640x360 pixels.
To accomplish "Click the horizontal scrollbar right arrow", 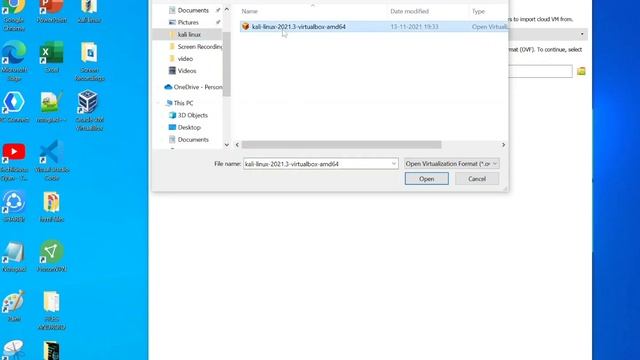I will pyautogui.click(x=503, y=145).
